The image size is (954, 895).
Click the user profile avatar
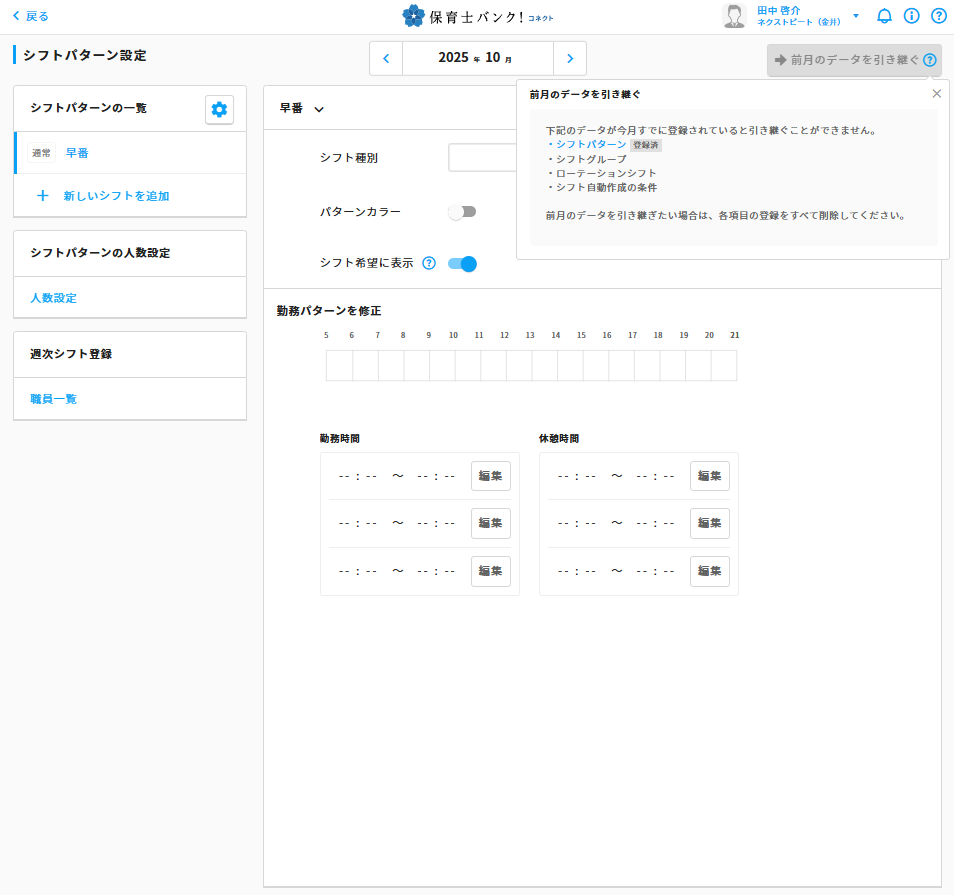[x=734, y=16]
